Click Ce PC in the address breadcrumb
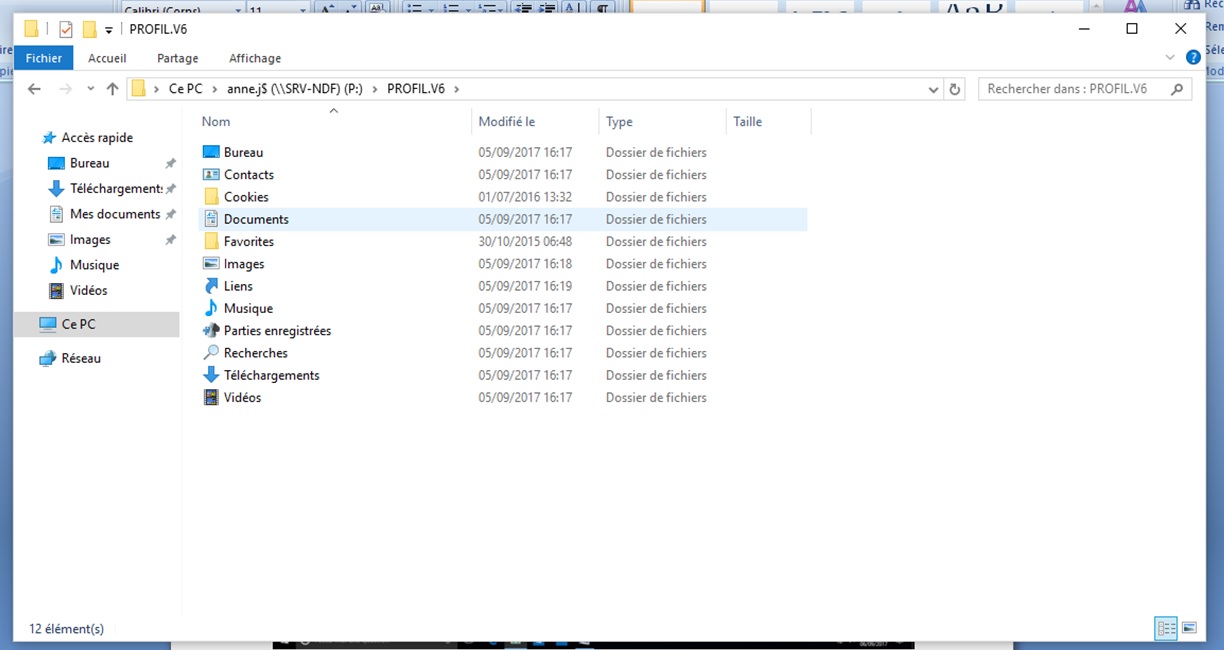Screen dimensions: 1224x650 pyautogui.click(x=185, y=89)
